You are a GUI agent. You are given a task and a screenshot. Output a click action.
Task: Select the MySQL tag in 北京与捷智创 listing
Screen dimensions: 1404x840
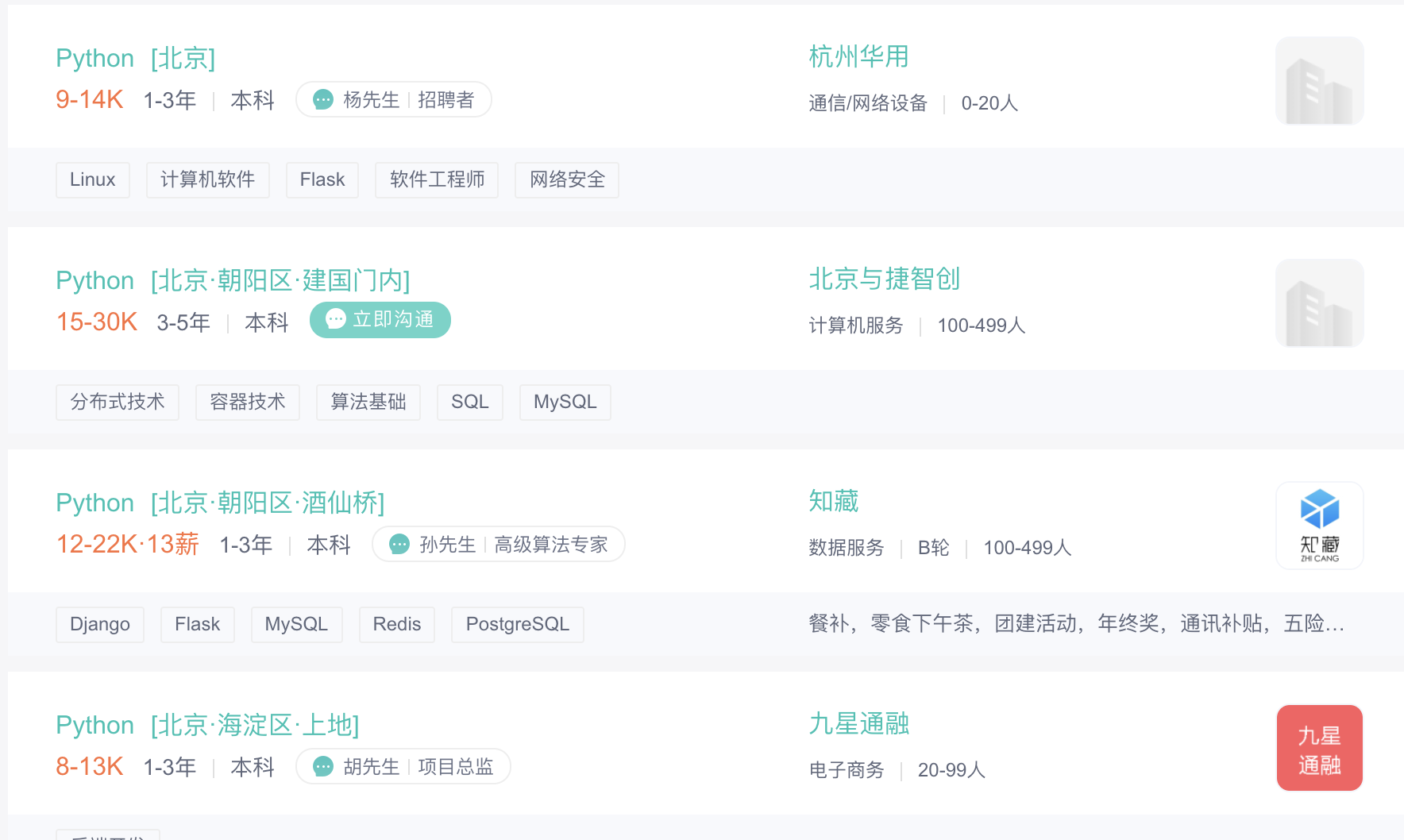[x=565, y=403]
